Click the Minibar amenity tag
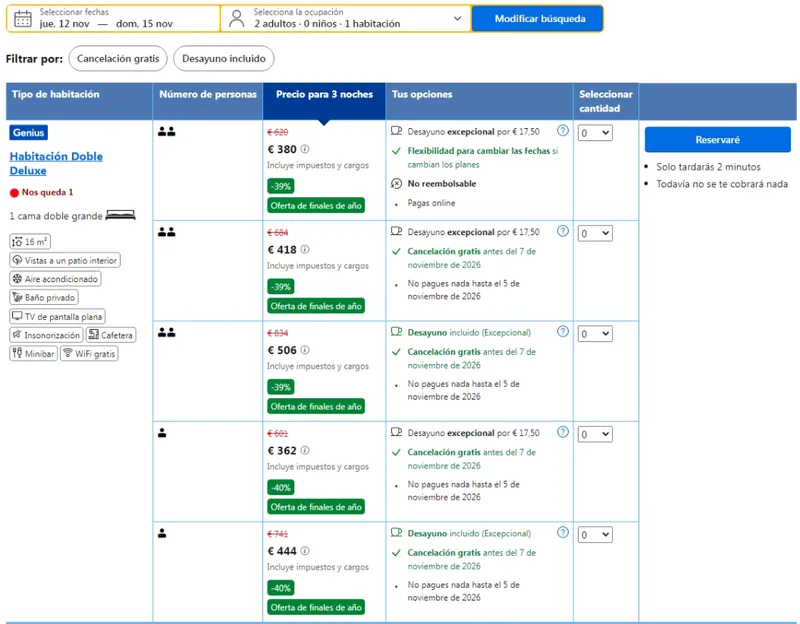 point(34,354)
